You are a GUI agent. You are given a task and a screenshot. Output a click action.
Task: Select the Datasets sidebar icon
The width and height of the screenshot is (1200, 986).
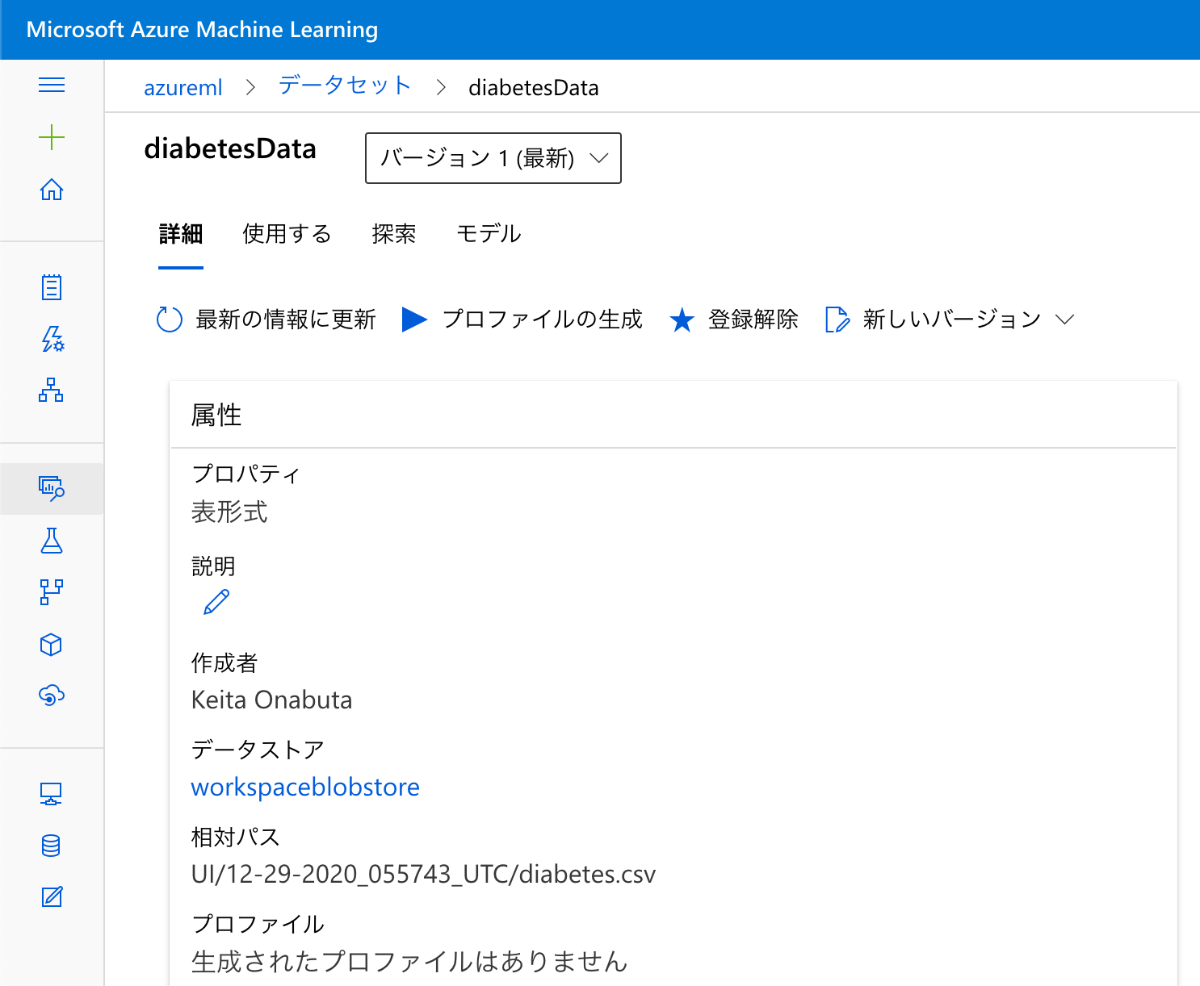(x=51, y=488)
